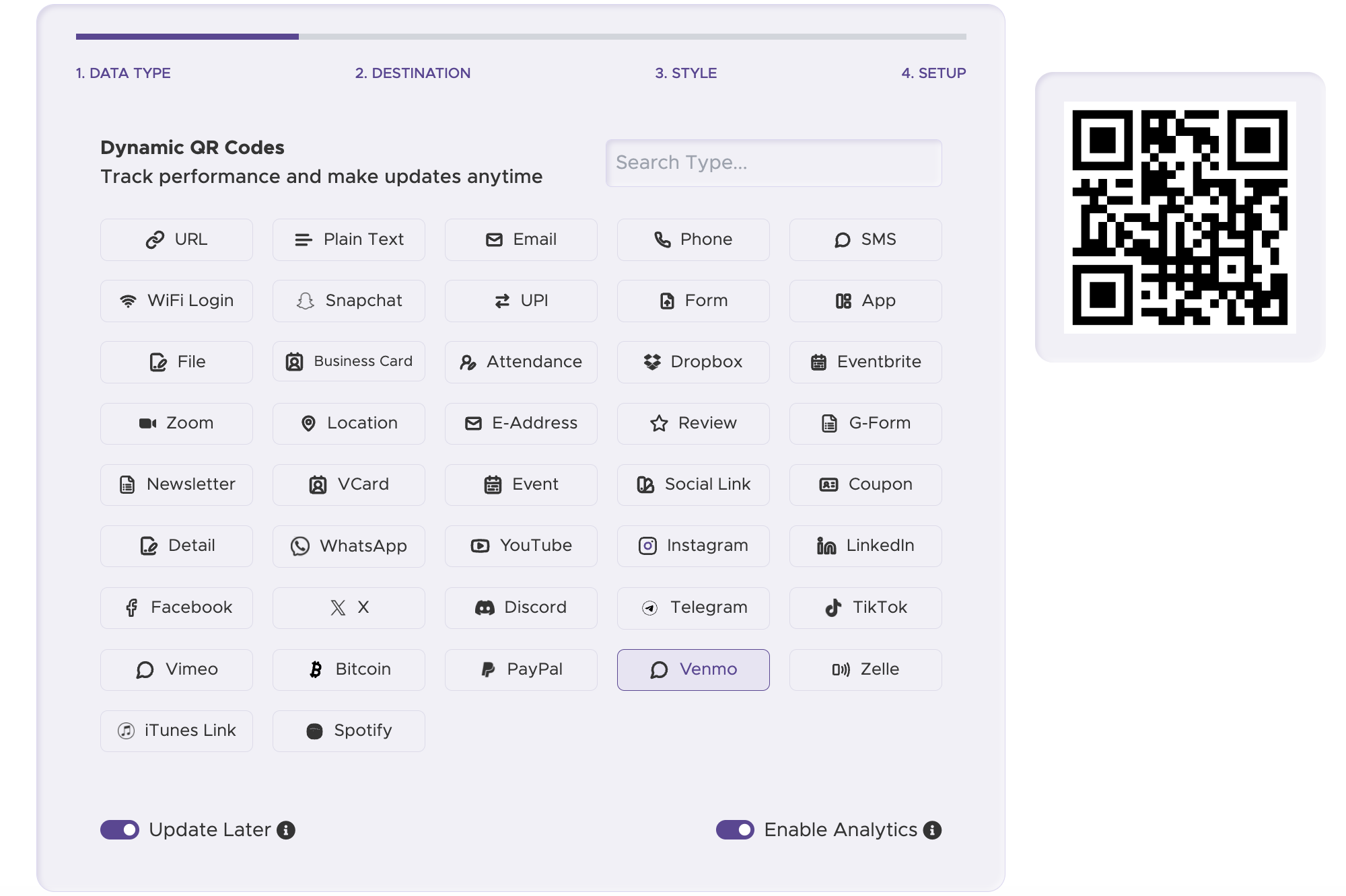
Task: Select the WiFi Login data type
Action: coord(176,301)
